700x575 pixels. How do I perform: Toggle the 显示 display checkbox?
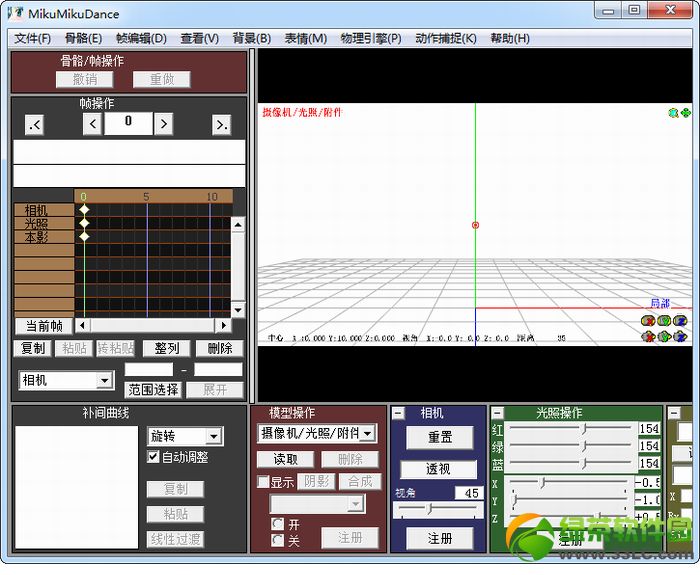[263, 482]
